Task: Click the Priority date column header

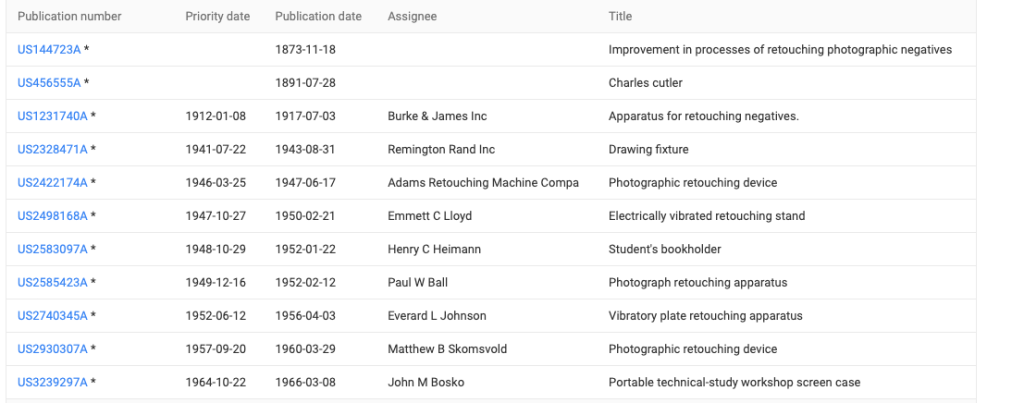Action: (x=215, y=17)
